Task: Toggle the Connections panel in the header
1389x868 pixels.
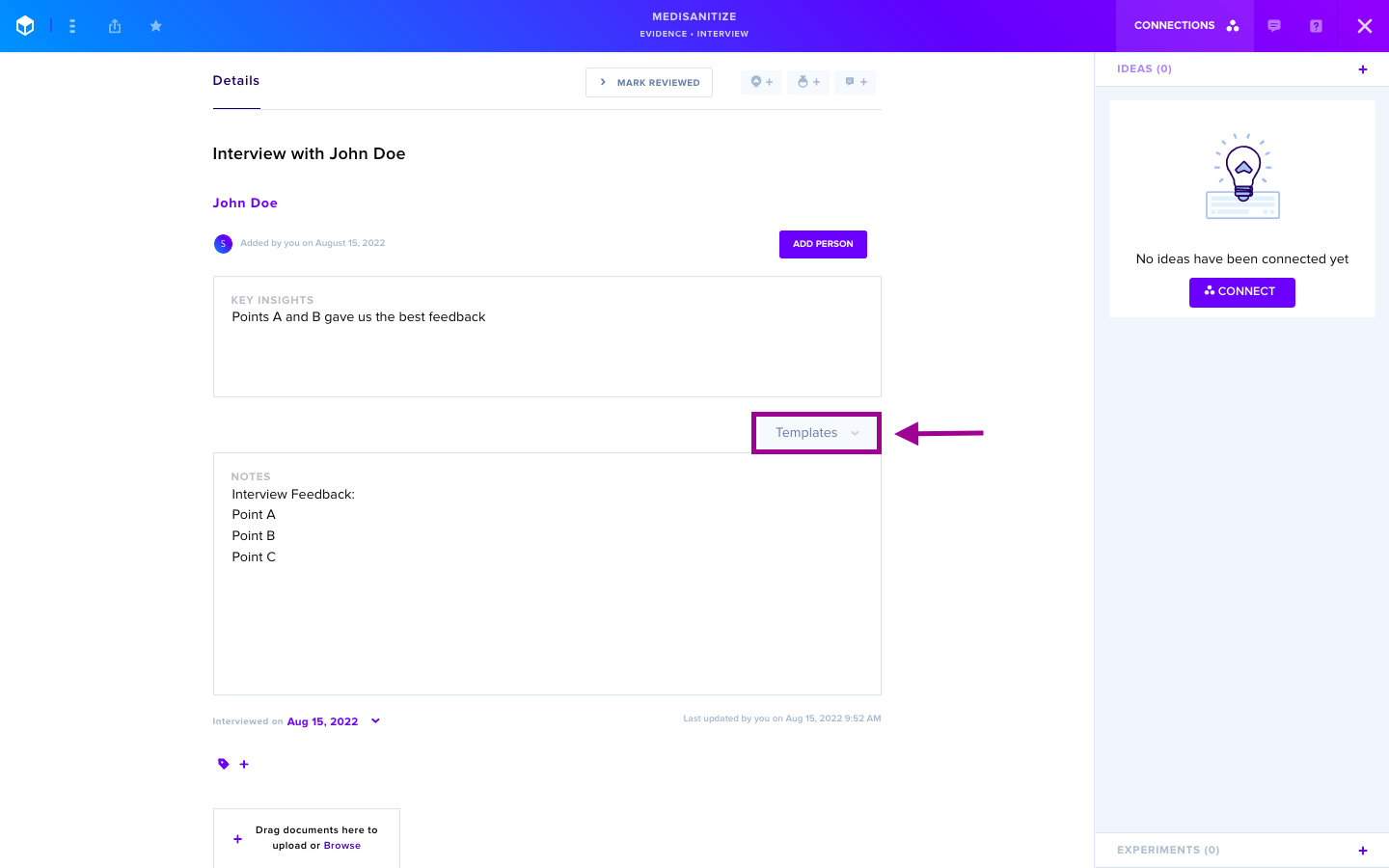Action: point(1185,26)
